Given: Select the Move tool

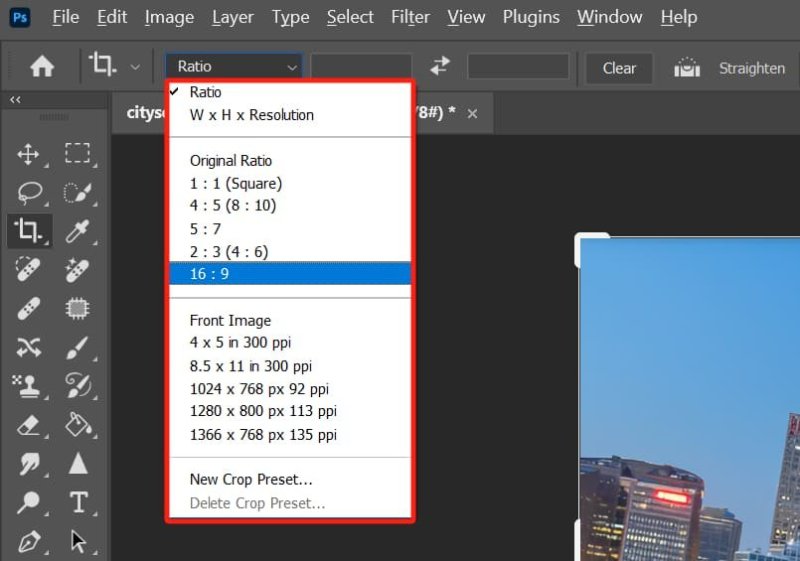Looking at the screenshot, I should [x=28, y=154].
